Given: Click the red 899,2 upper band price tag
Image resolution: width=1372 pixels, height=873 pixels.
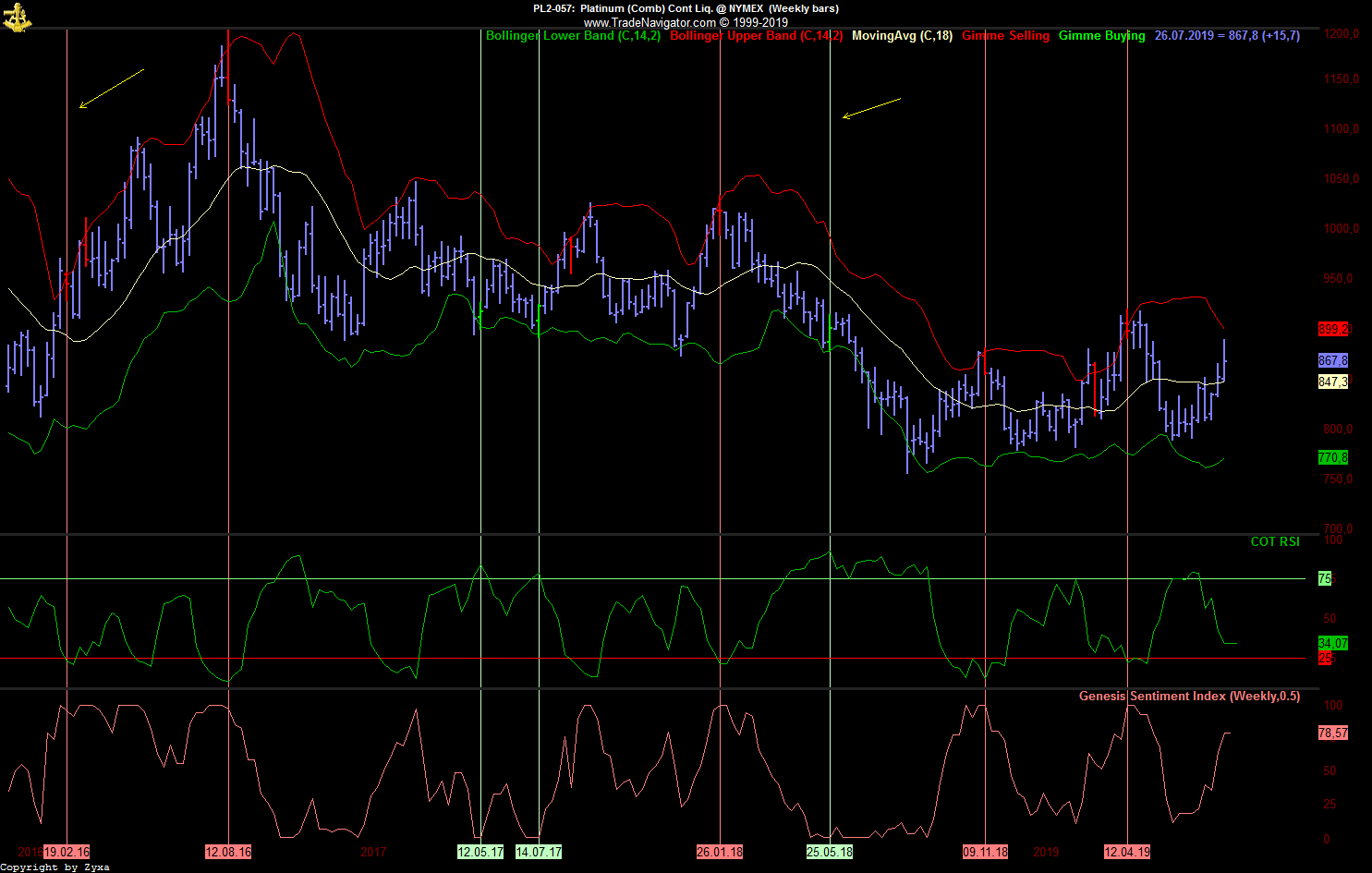Looking at the screenshot, I should pos(1333,329).
